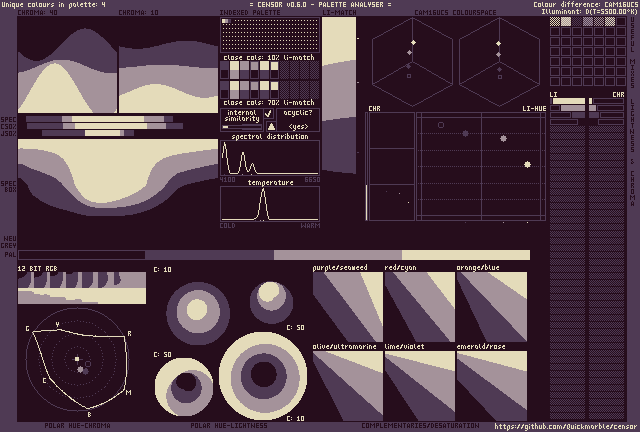The width and height of the screenshot is (640, 432).
Task: Click the <yes> acyclic answer
Action: click(298, 127)
